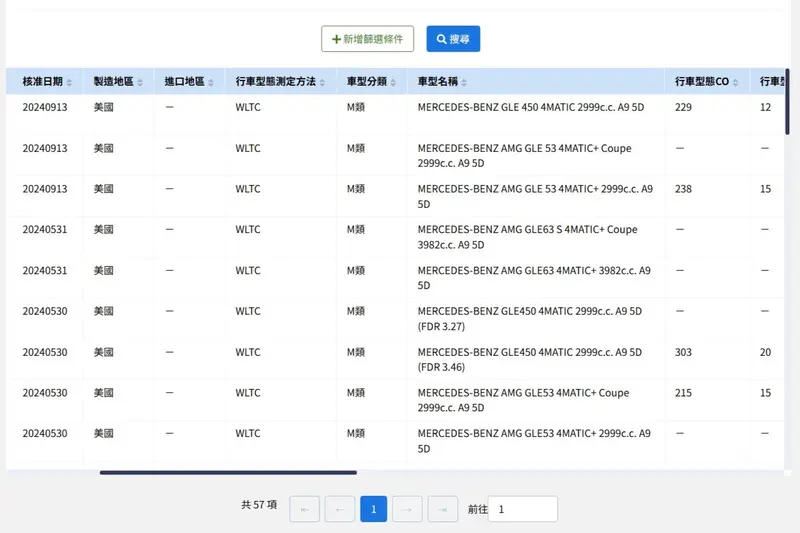Click the 前往 page number input field

pos(522,509)
